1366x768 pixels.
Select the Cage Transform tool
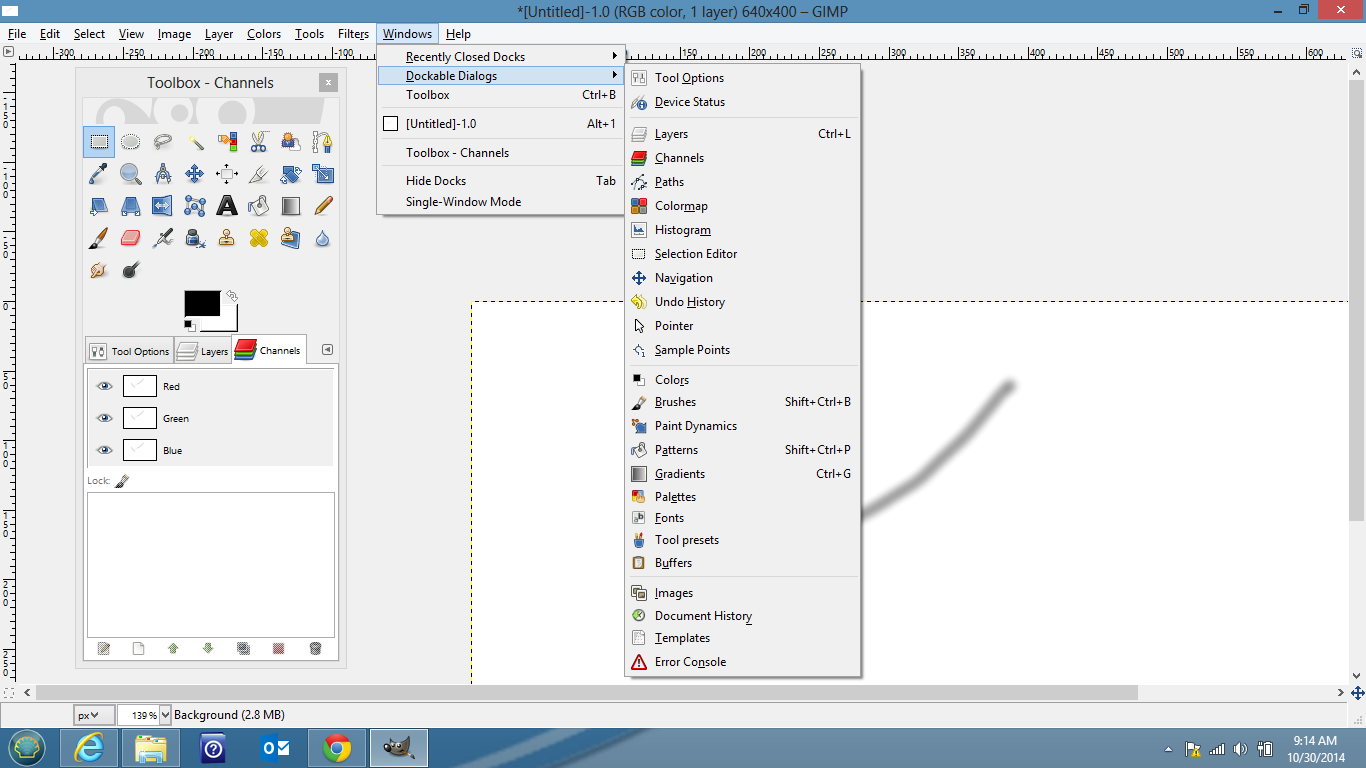coord(195,206)
